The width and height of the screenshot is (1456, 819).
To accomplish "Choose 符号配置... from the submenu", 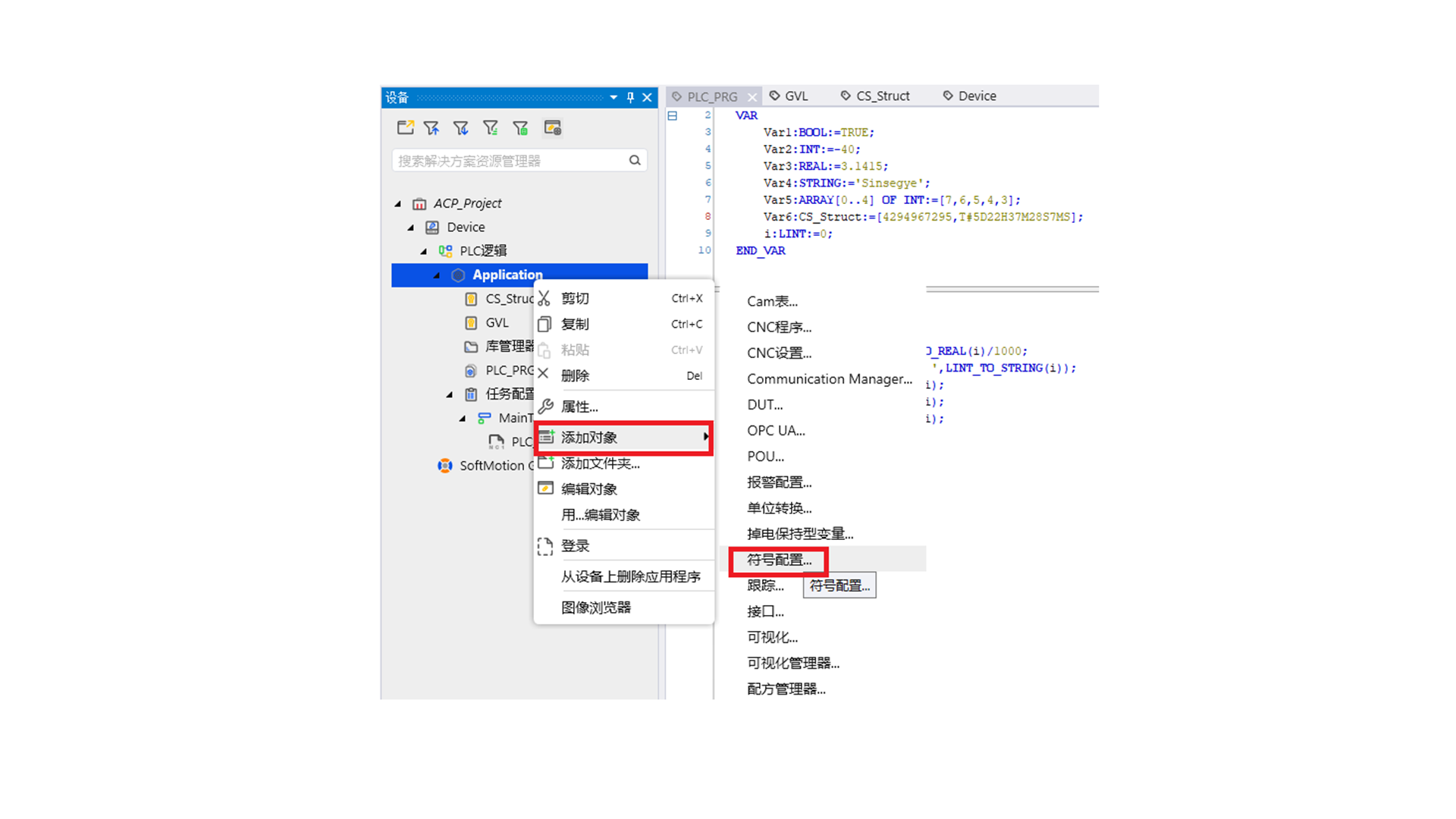I will (779, 560).
